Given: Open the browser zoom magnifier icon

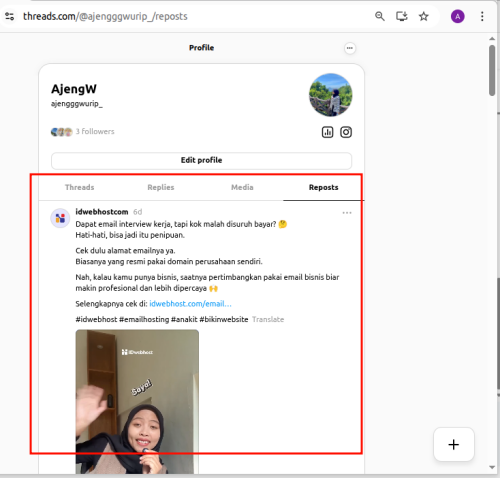Looking at the screenshot, I should 380,16.
